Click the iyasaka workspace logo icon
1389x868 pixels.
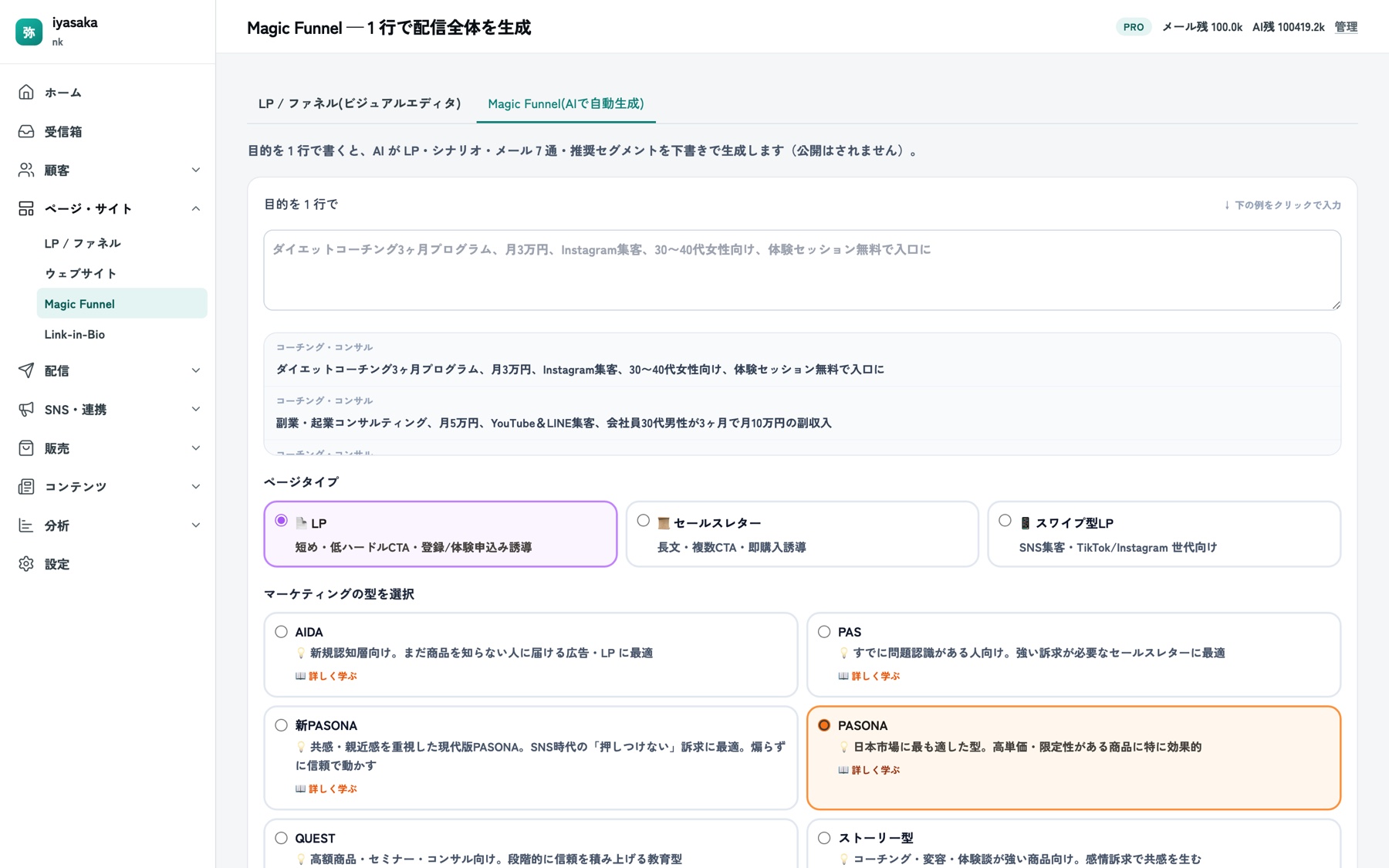29,32
